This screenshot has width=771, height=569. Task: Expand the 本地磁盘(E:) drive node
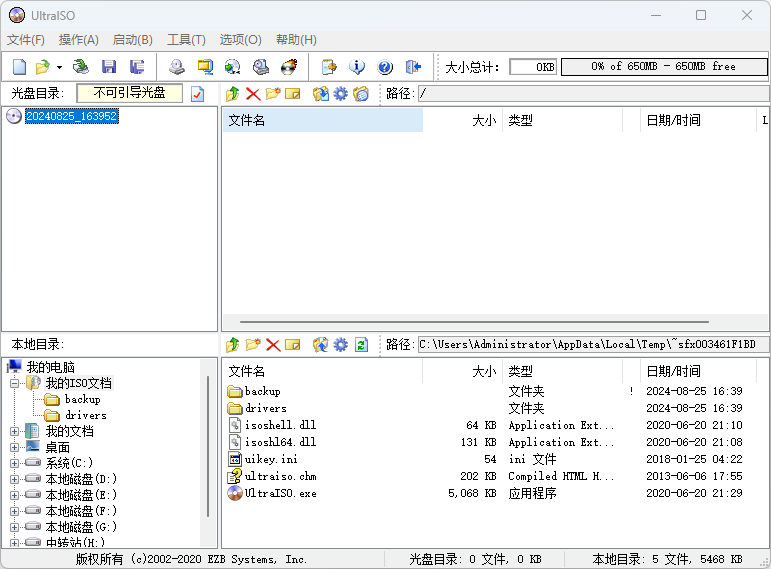tap(15, 495)
